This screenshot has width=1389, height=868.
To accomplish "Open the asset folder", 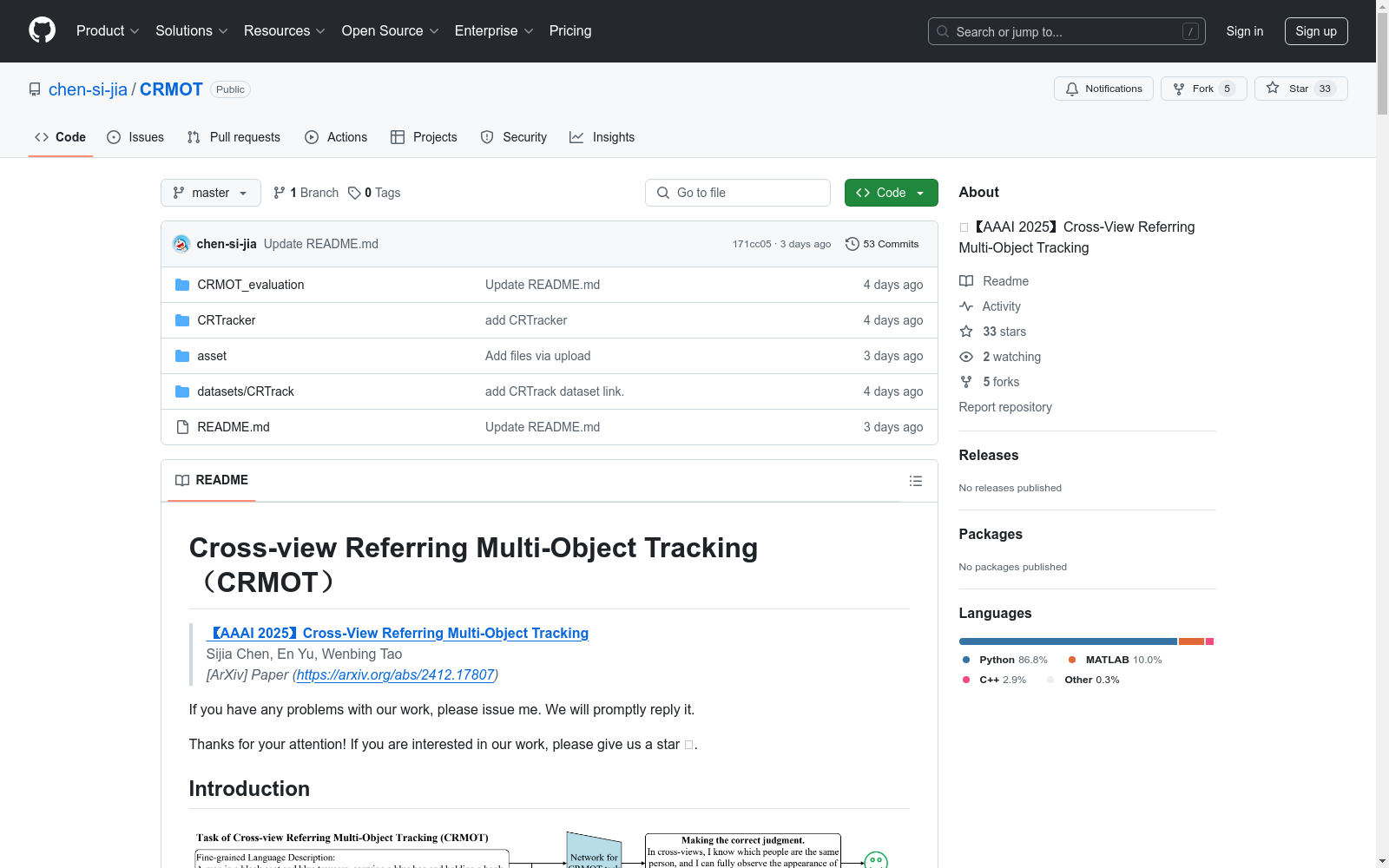I will click(x=212, y=356).
